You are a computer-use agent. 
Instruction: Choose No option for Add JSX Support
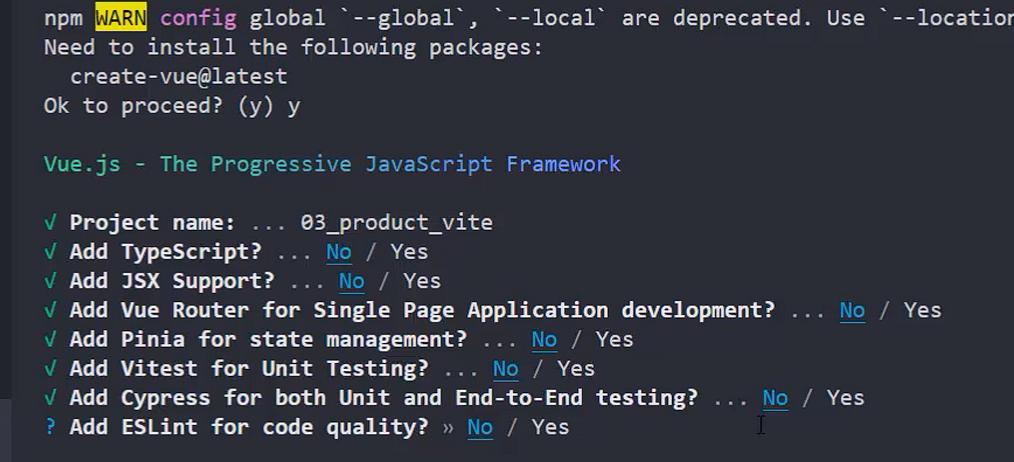[352, 281]
